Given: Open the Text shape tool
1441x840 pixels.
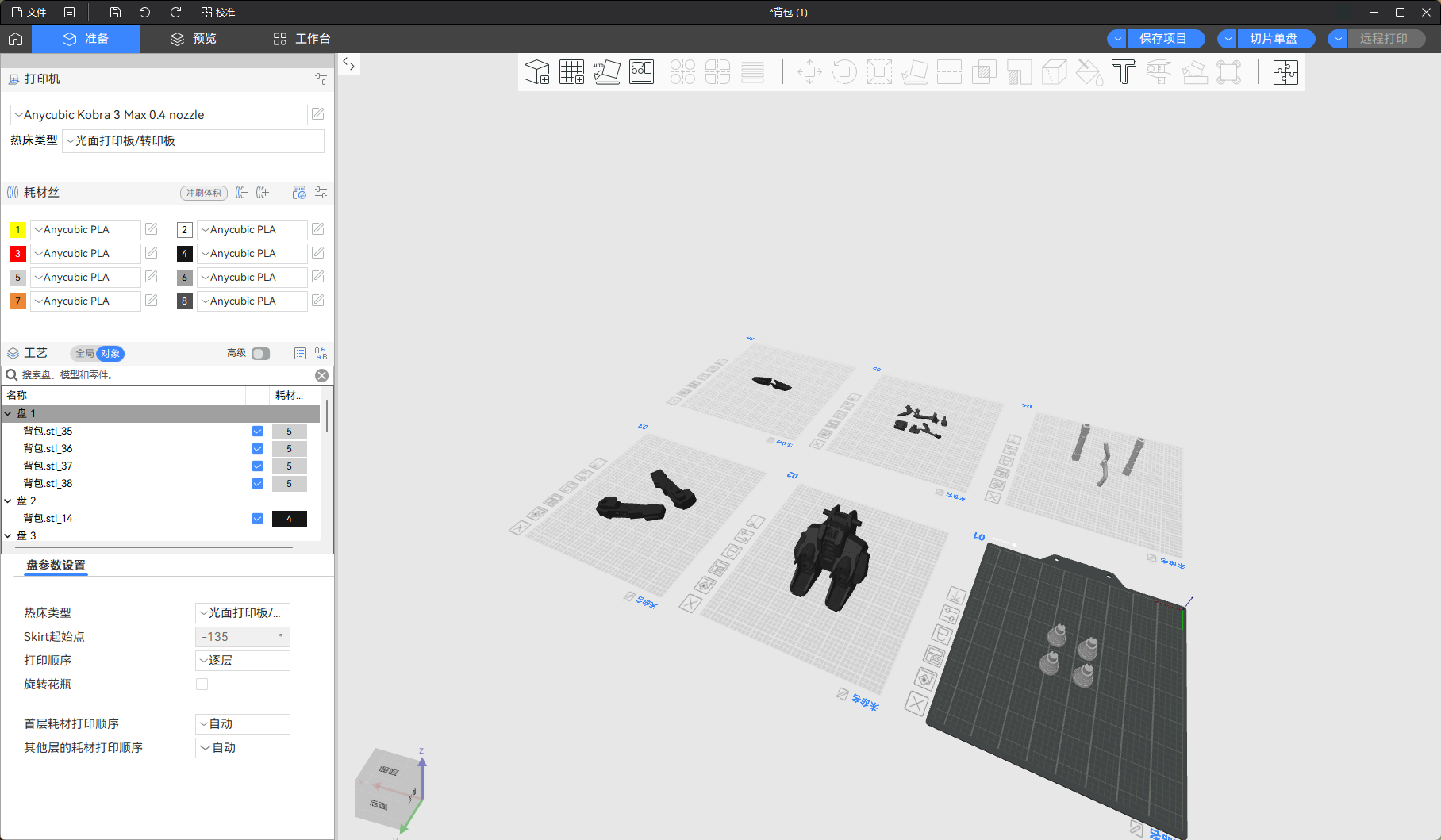Looking at the screenshot, I should click(x=1124, y=72).
